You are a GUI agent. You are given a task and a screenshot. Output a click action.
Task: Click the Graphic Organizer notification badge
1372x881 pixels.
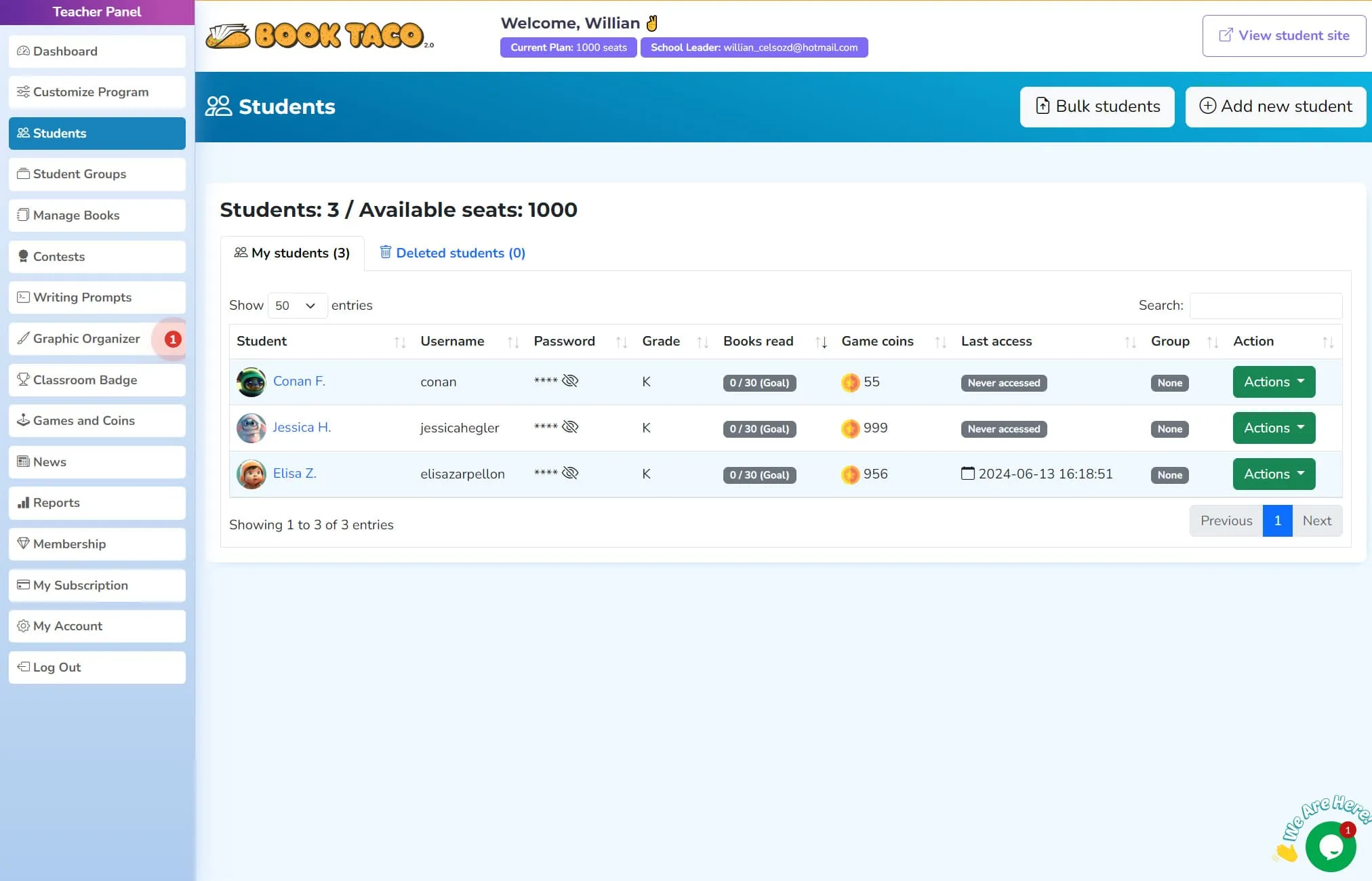173,339
